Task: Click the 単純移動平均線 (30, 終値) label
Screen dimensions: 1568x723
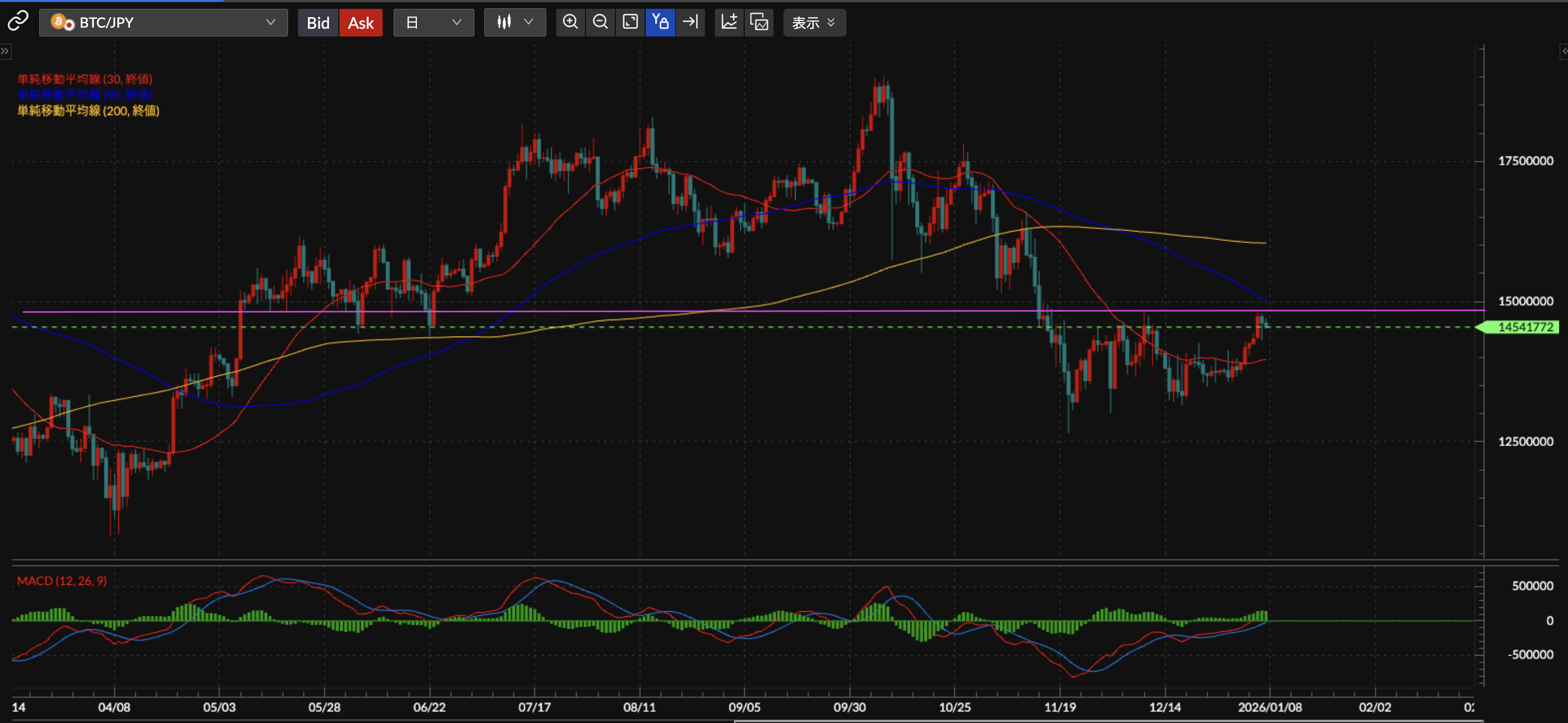Action: pos(85,79)
